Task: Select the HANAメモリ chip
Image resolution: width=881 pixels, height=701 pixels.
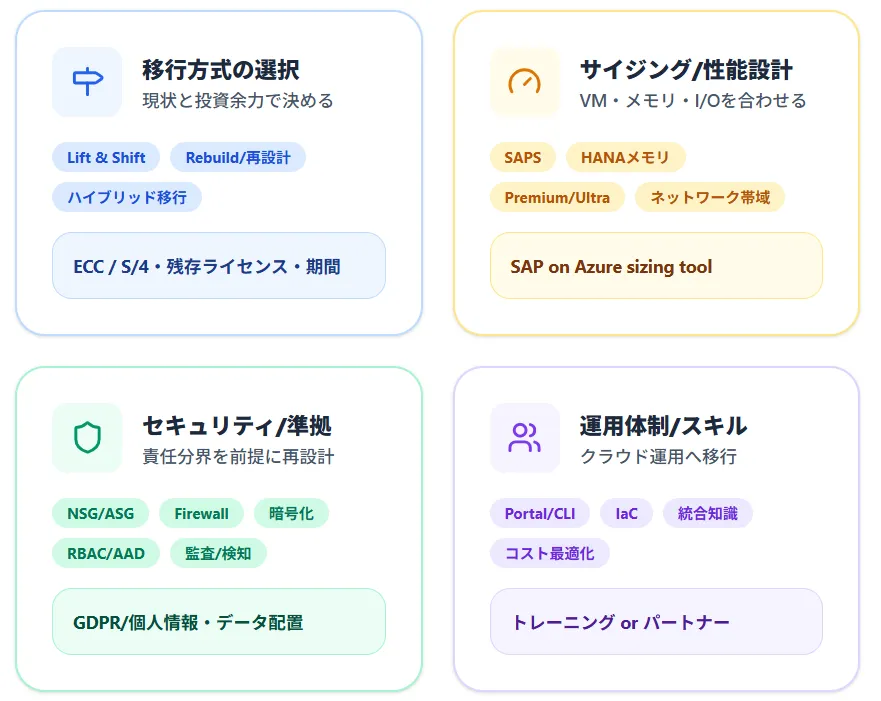Action: 625,157
